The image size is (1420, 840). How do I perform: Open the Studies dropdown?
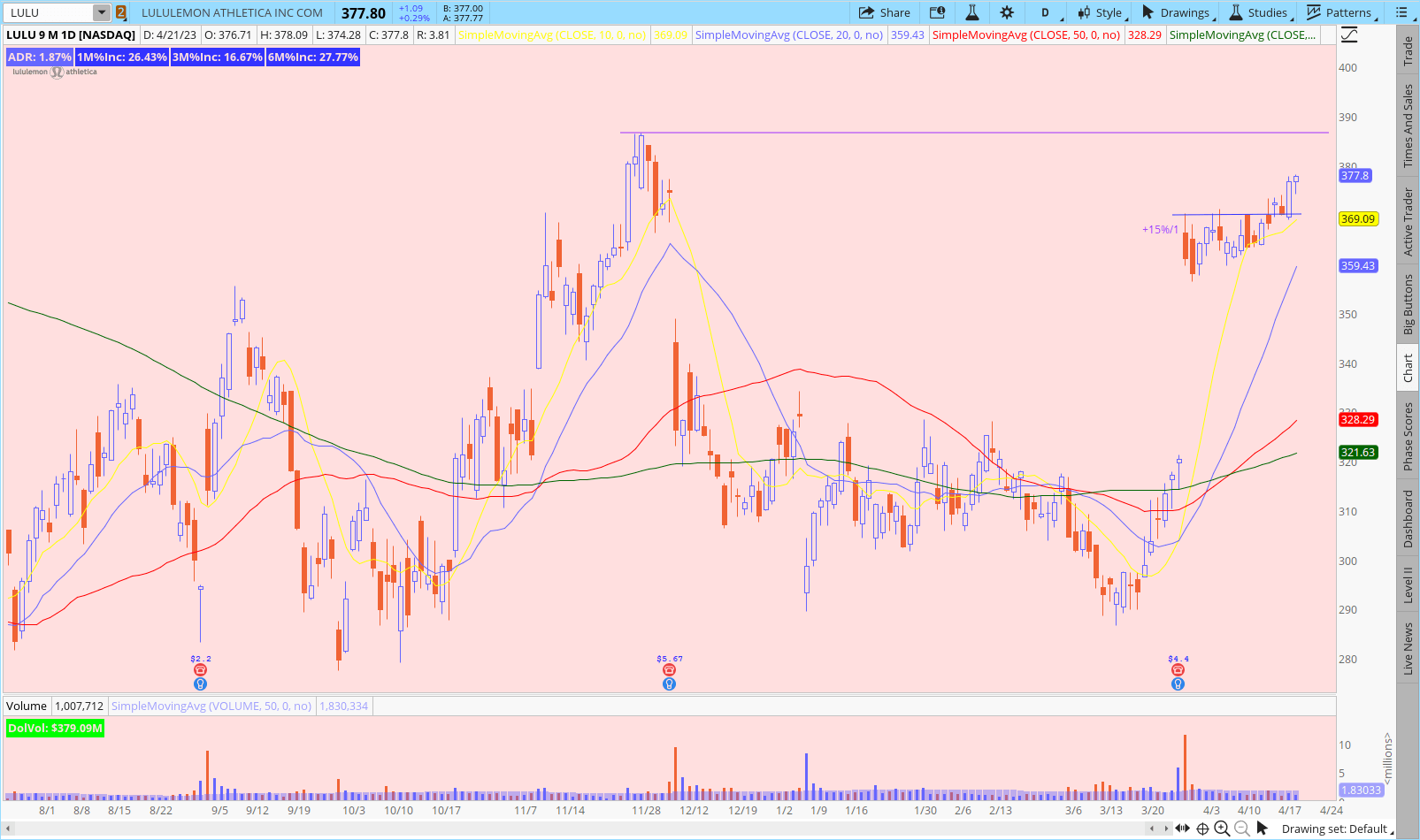[1262, 12]
